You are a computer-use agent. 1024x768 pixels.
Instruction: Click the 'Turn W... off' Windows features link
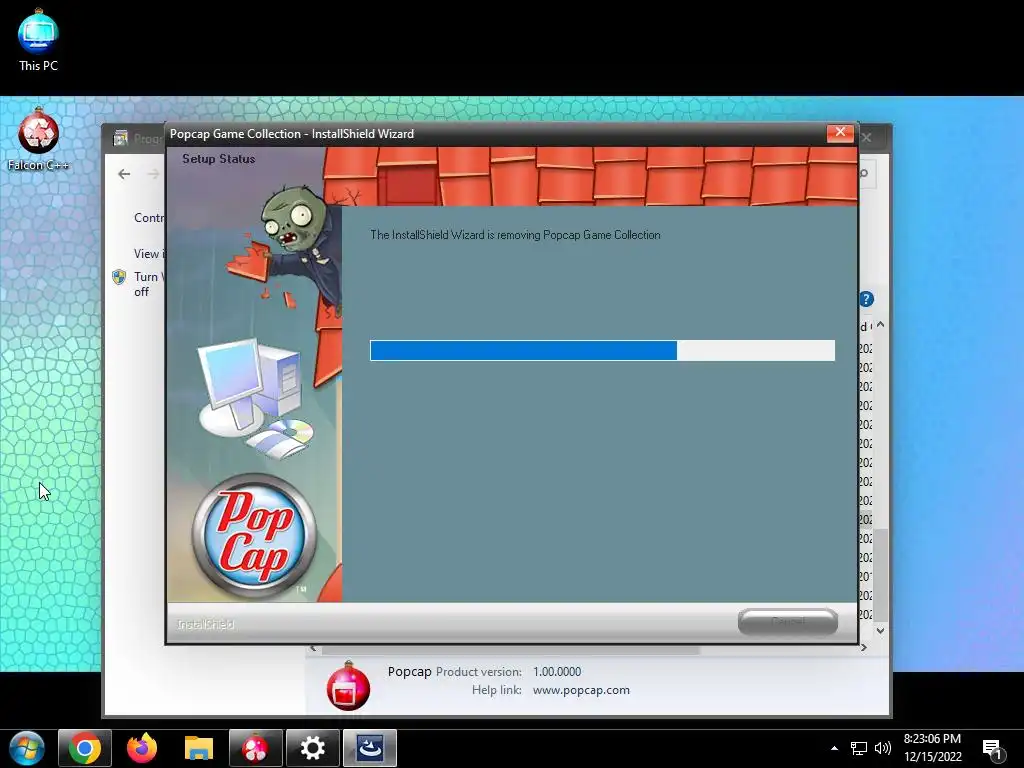pos(149,284)
